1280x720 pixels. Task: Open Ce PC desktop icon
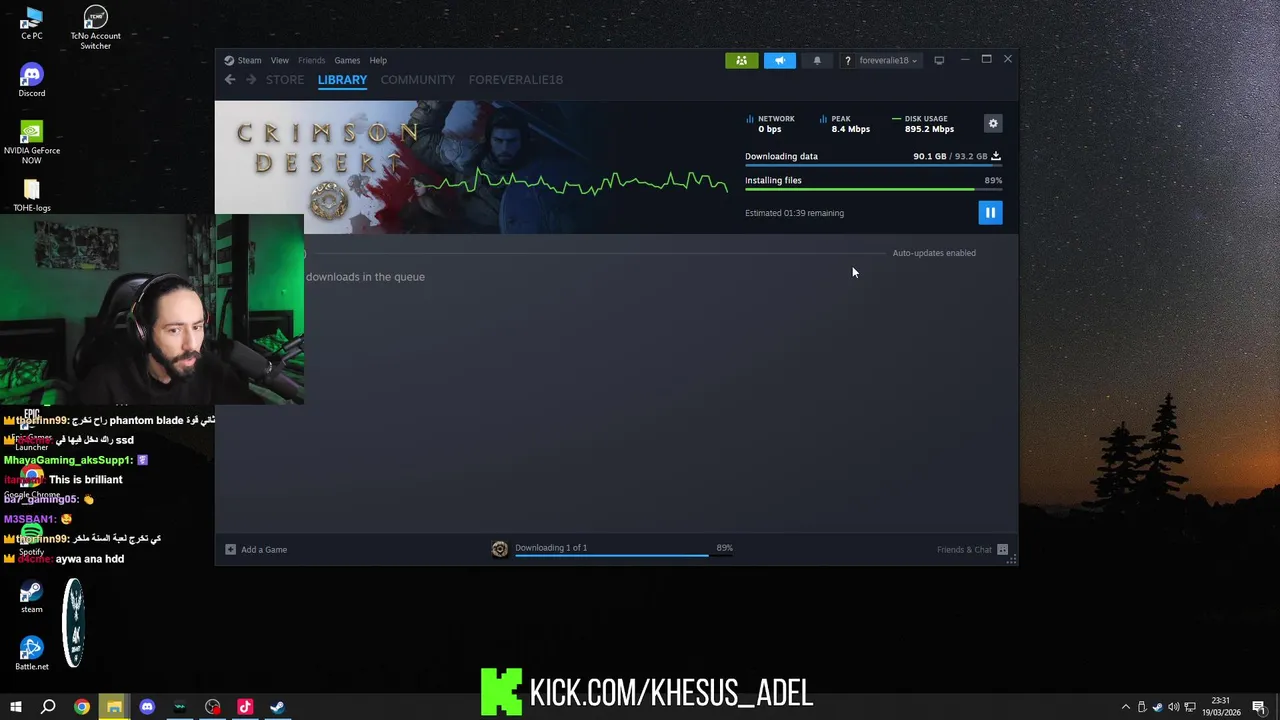pos(32,23)
